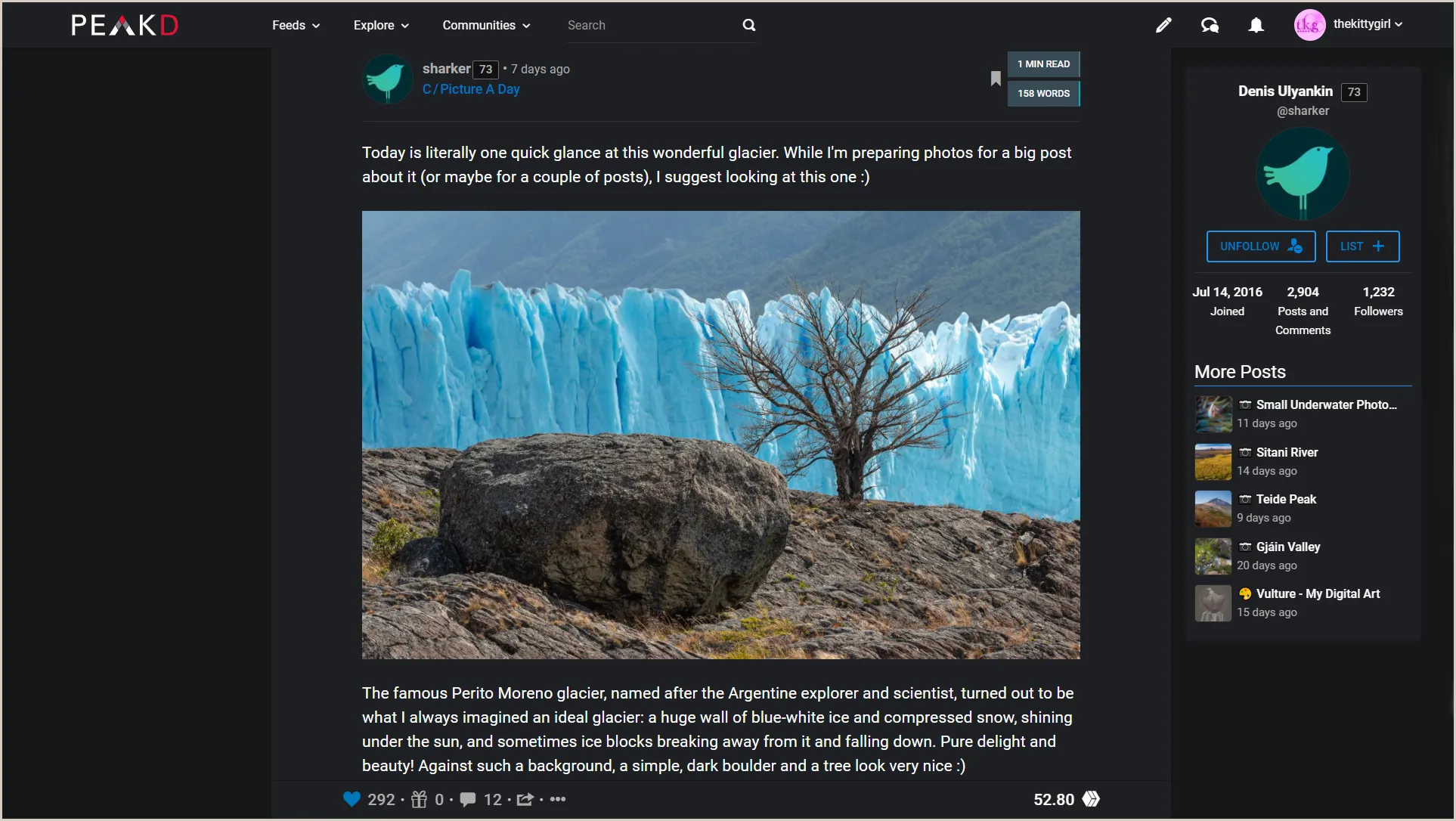The height and width of the screenshot is (821, 1456).
Task: Toggle the UNFOLLOW button for sharker
Action: pyautogui.click(x=1261, y=246)
